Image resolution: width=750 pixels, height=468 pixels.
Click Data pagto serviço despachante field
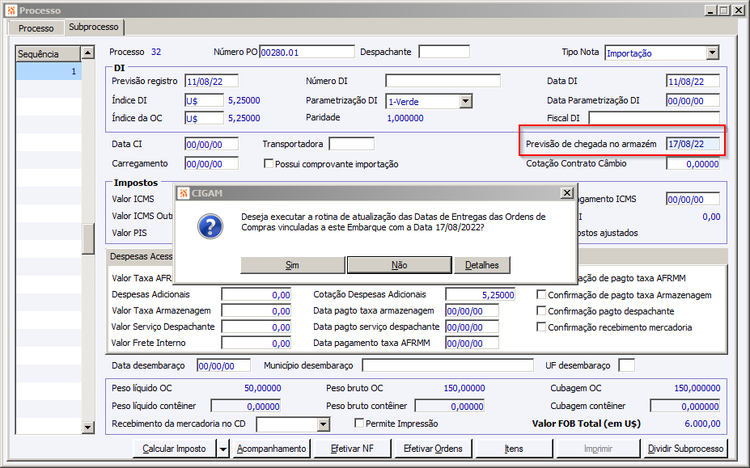(472, 327)
